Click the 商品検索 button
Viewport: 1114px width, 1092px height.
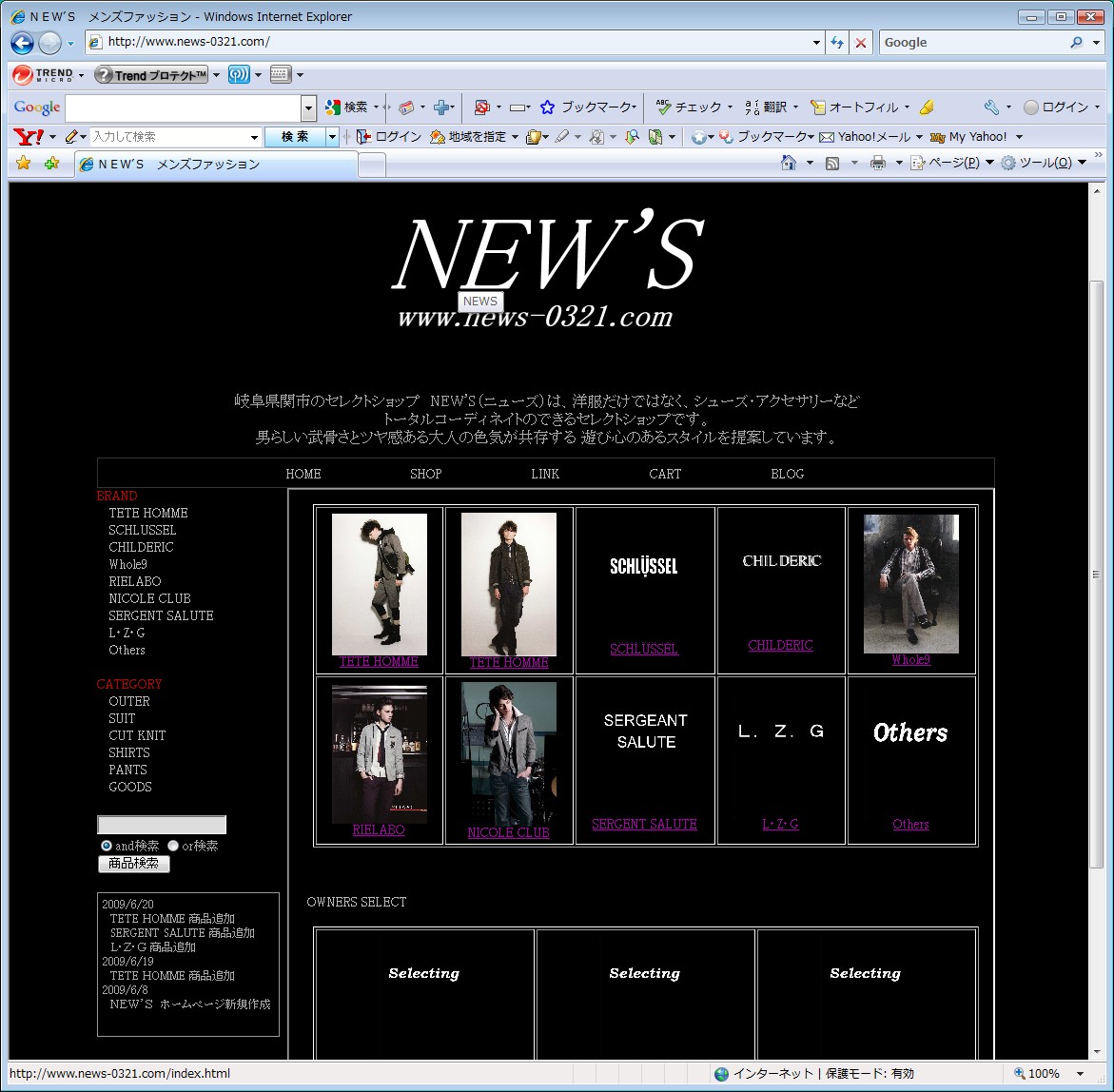[x=133, y=863]
